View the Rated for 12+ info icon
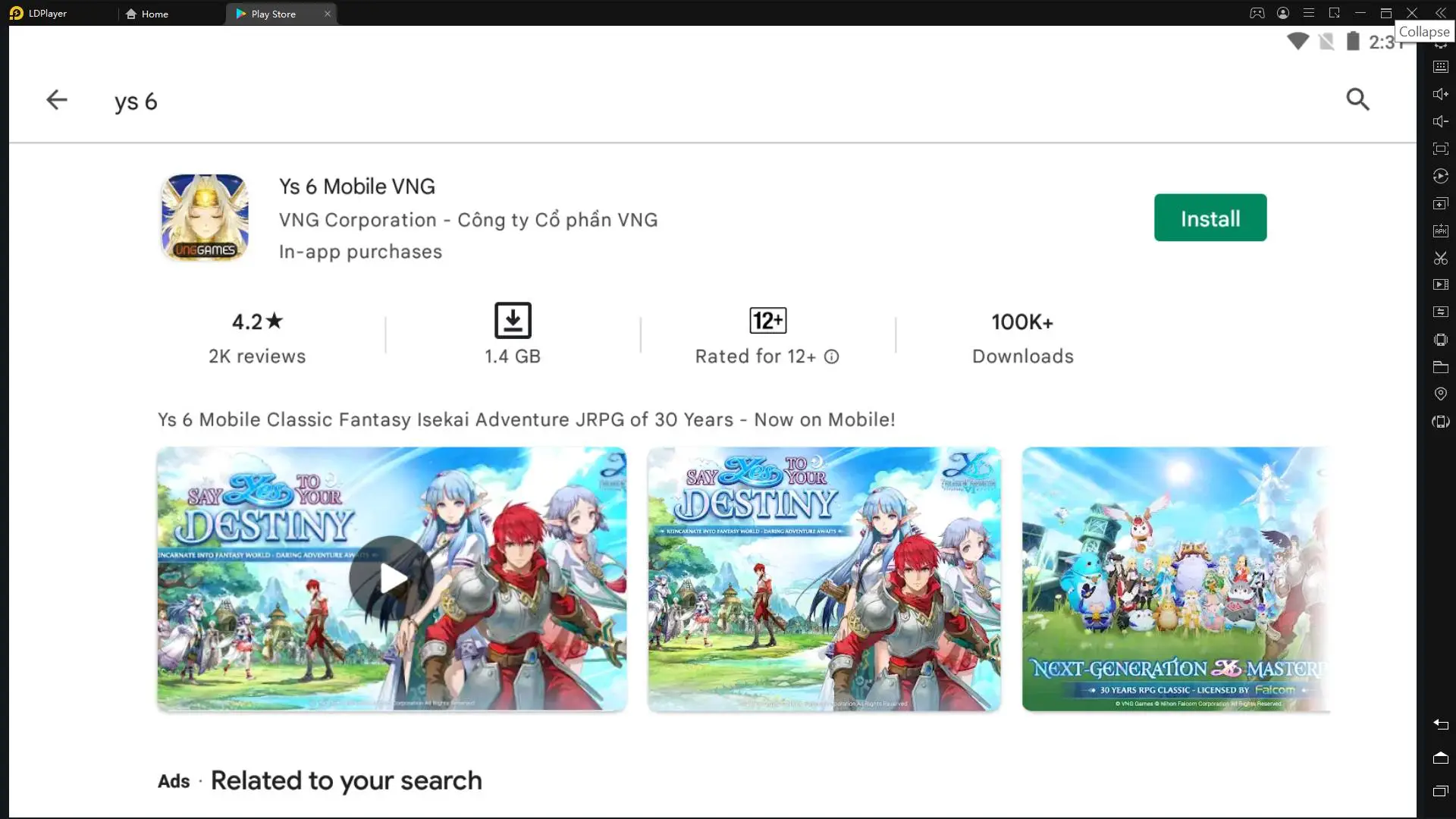Screen dimensions: 1456x819 [832, 356]
